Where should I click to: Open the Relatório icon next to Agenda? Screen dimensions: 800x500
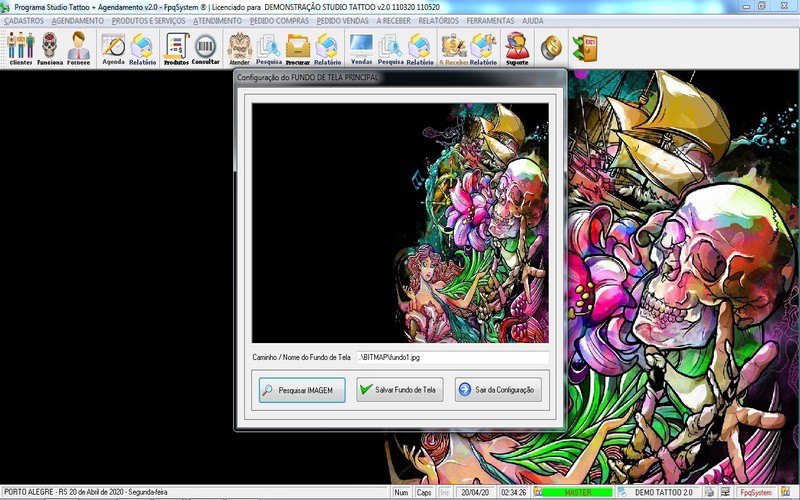142,48
